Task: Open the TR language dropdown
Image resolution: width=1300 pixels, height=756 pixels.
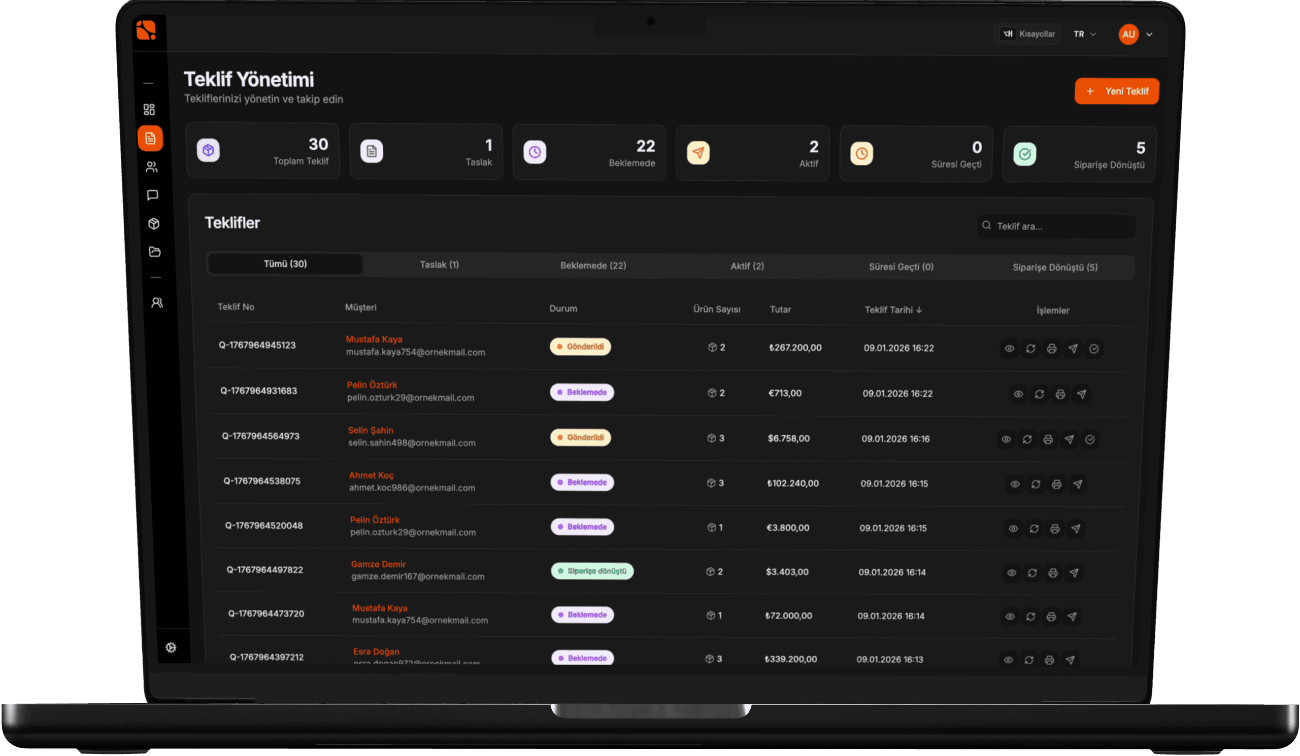Action: (x=1085, y=34)
